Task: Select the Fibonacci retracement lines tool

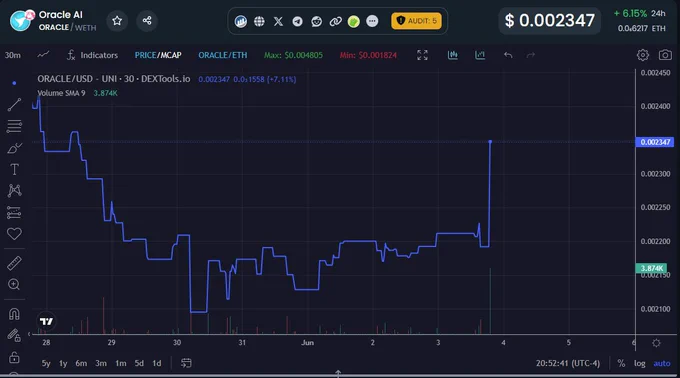Action: tap(14, 126)
